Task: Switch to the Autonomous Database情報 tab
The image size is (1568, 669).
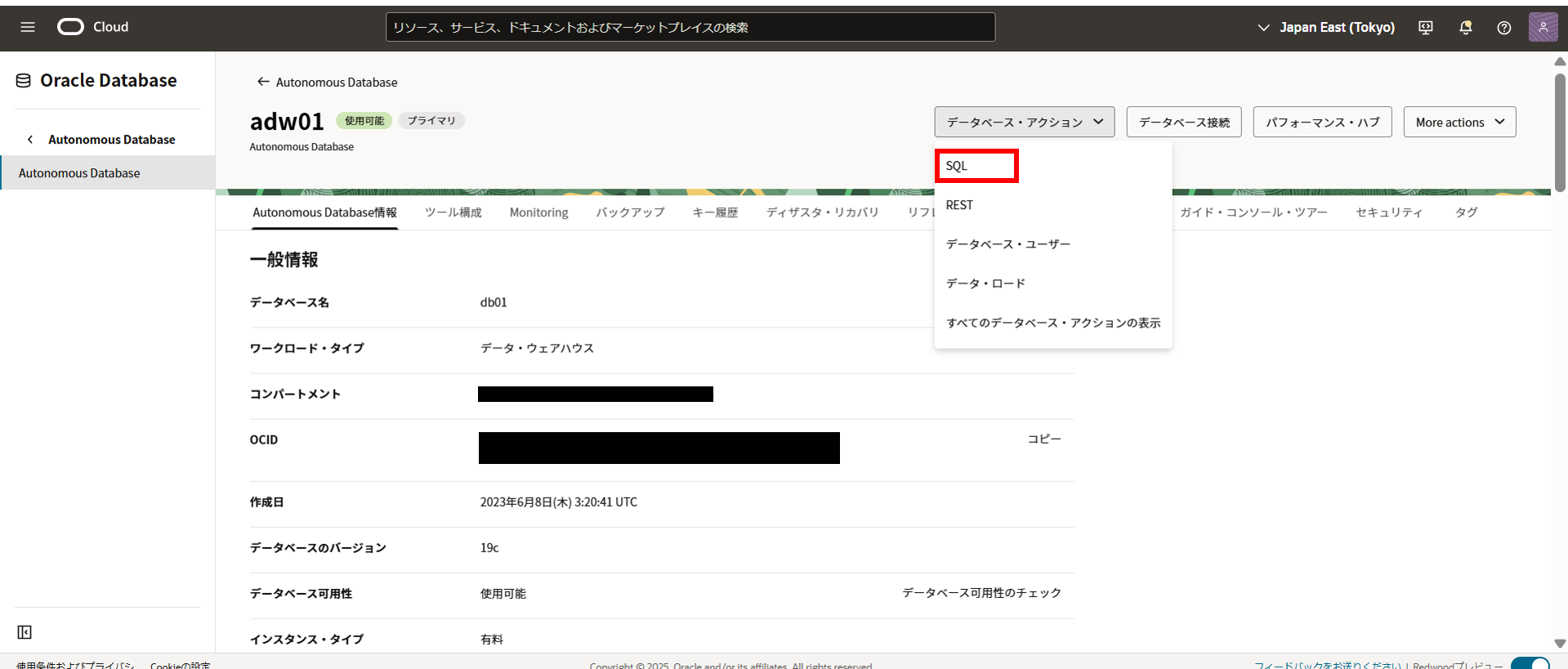Action: pyautogui.click(x=324, y=212)
